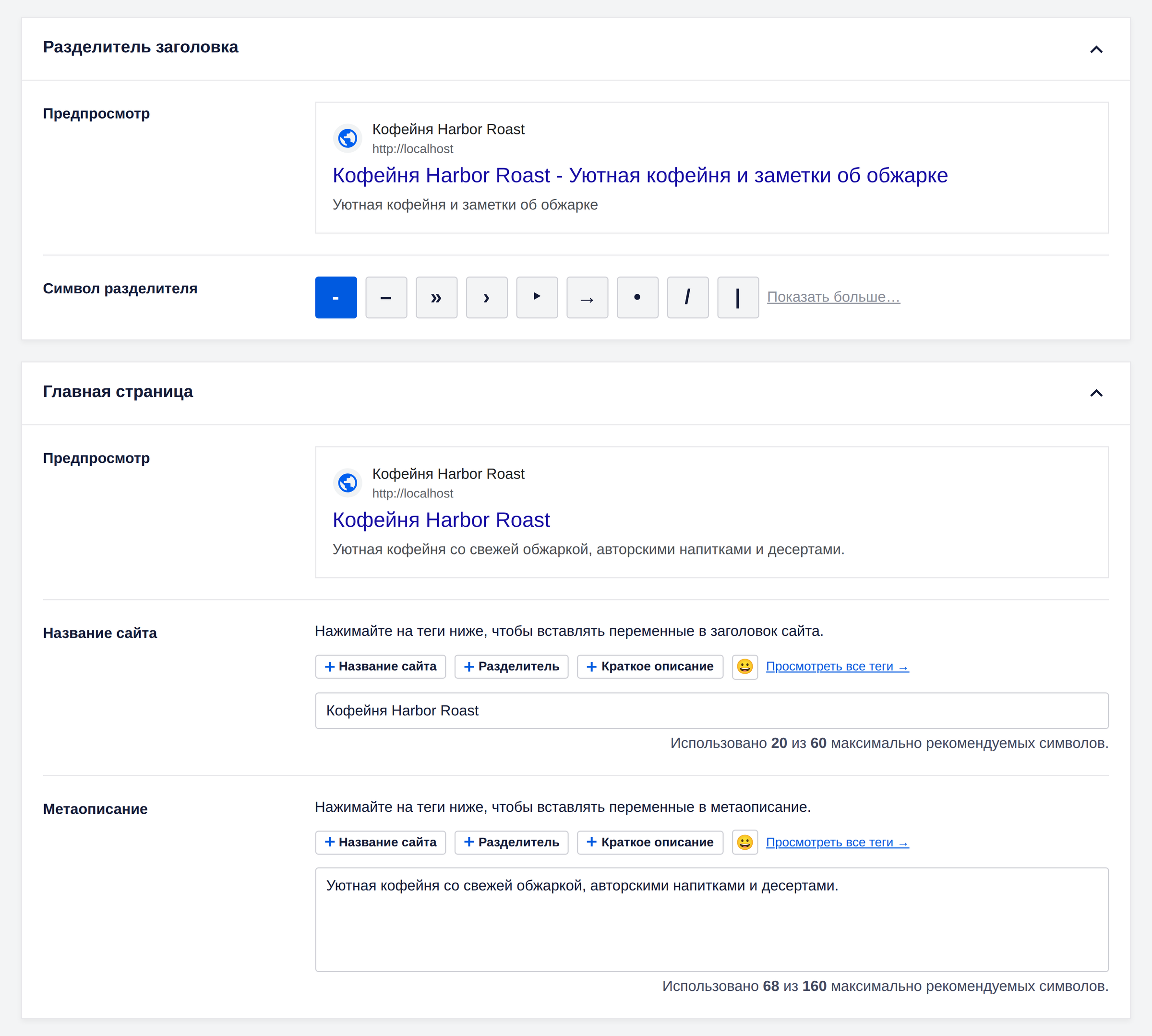The width and height of the screenshot is (1152, 1036).
Task: Select the hyphen separator symbol
Action: click(336, 297)
